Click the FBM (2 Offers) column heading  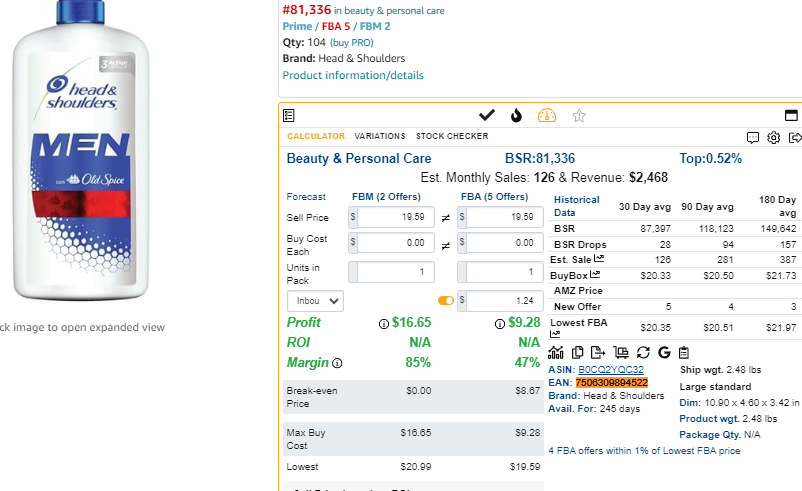(386, 197)
